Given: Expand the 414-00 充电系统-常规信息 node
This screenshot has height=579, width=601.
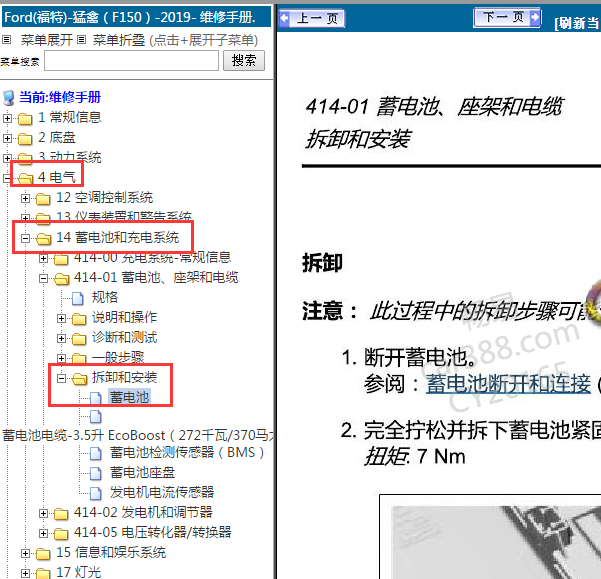Looking at the screenshot, I should pyautogui.click(x=43, y=259).
